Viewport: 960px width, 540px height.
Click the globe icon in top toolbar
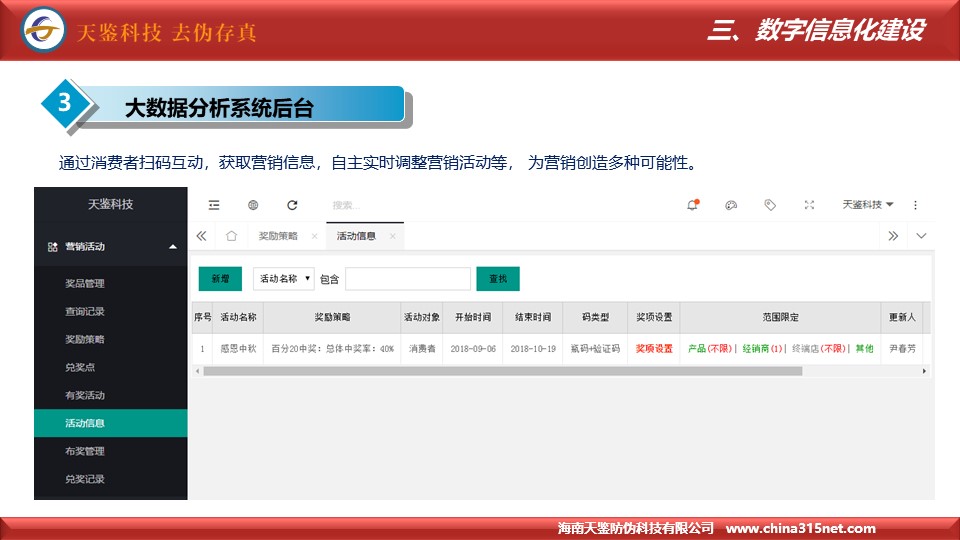click(253, 205)
